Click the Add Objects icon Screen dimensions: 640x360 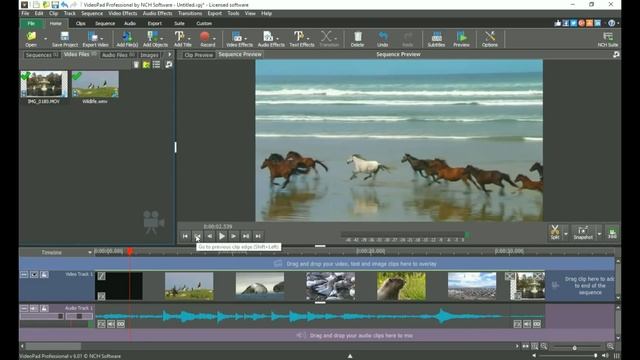tap(153, 36)
